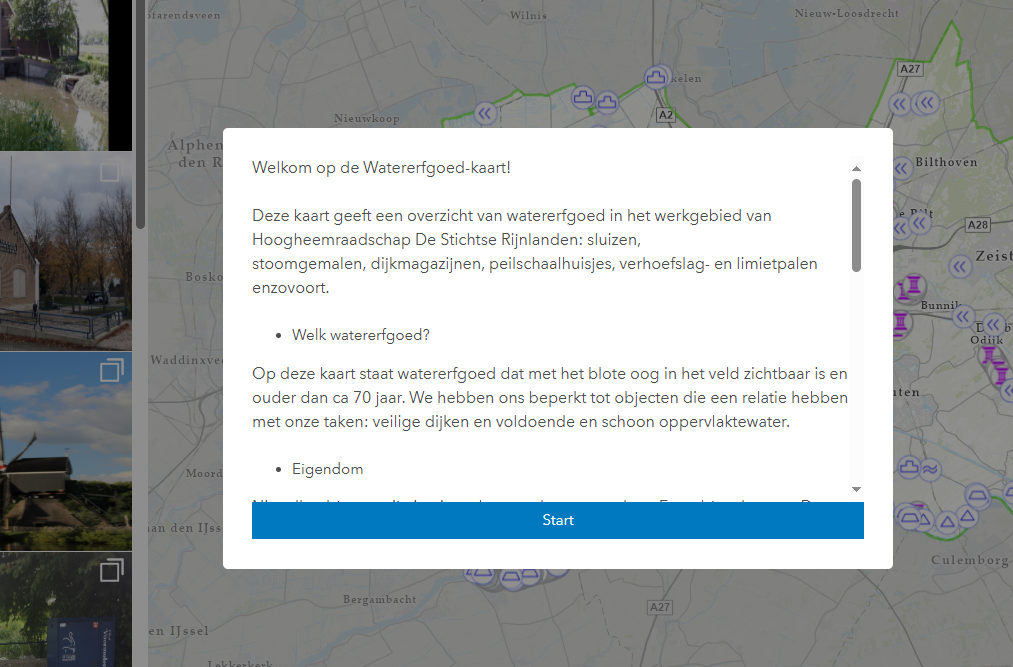Click 'Eigendom' bullet text
Image resolution: width=1013 pixels, height=667 pixels.
coord(328,469)
